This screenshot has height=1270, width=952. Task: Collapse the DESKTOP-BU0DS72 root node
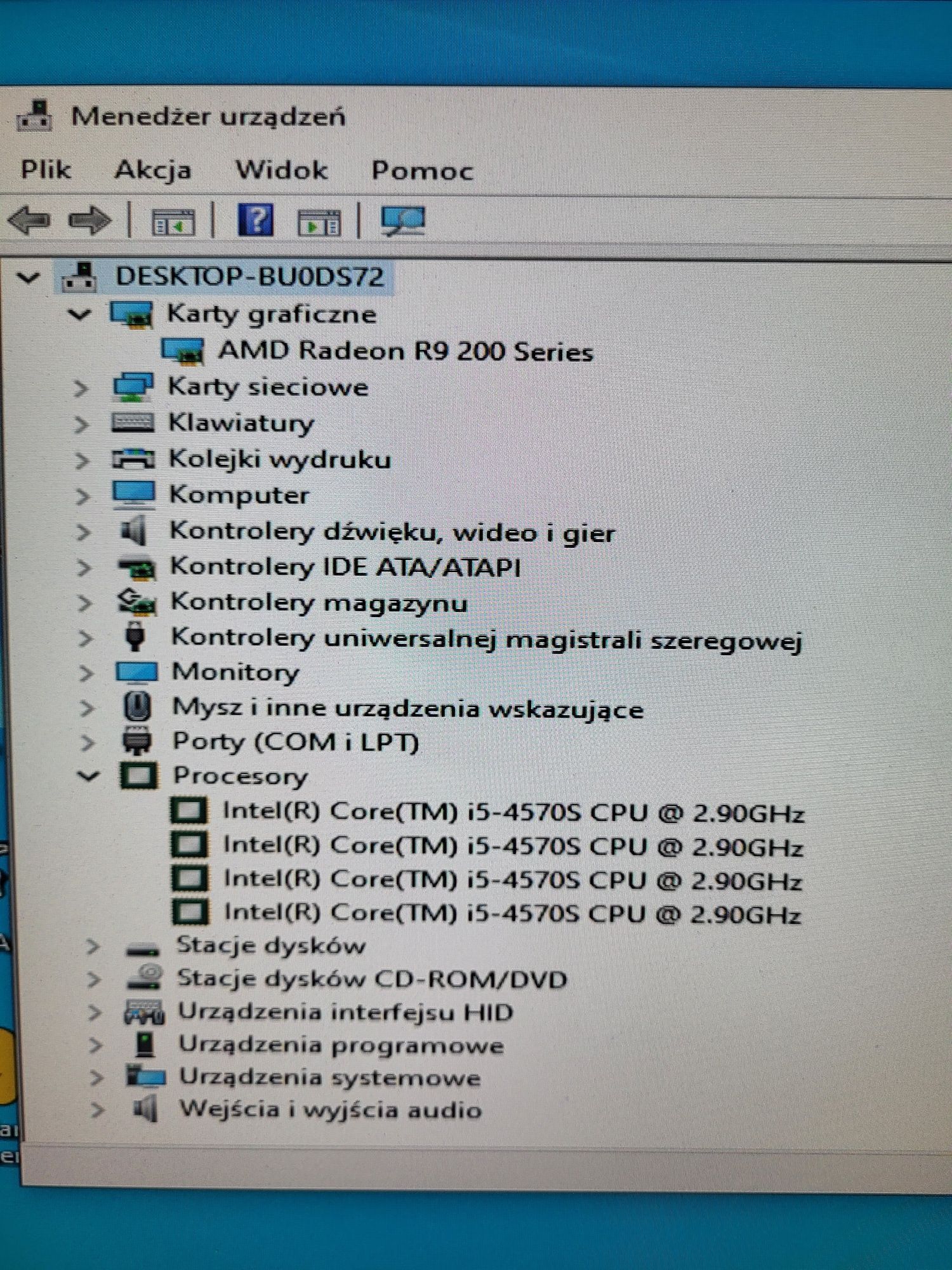28,277
